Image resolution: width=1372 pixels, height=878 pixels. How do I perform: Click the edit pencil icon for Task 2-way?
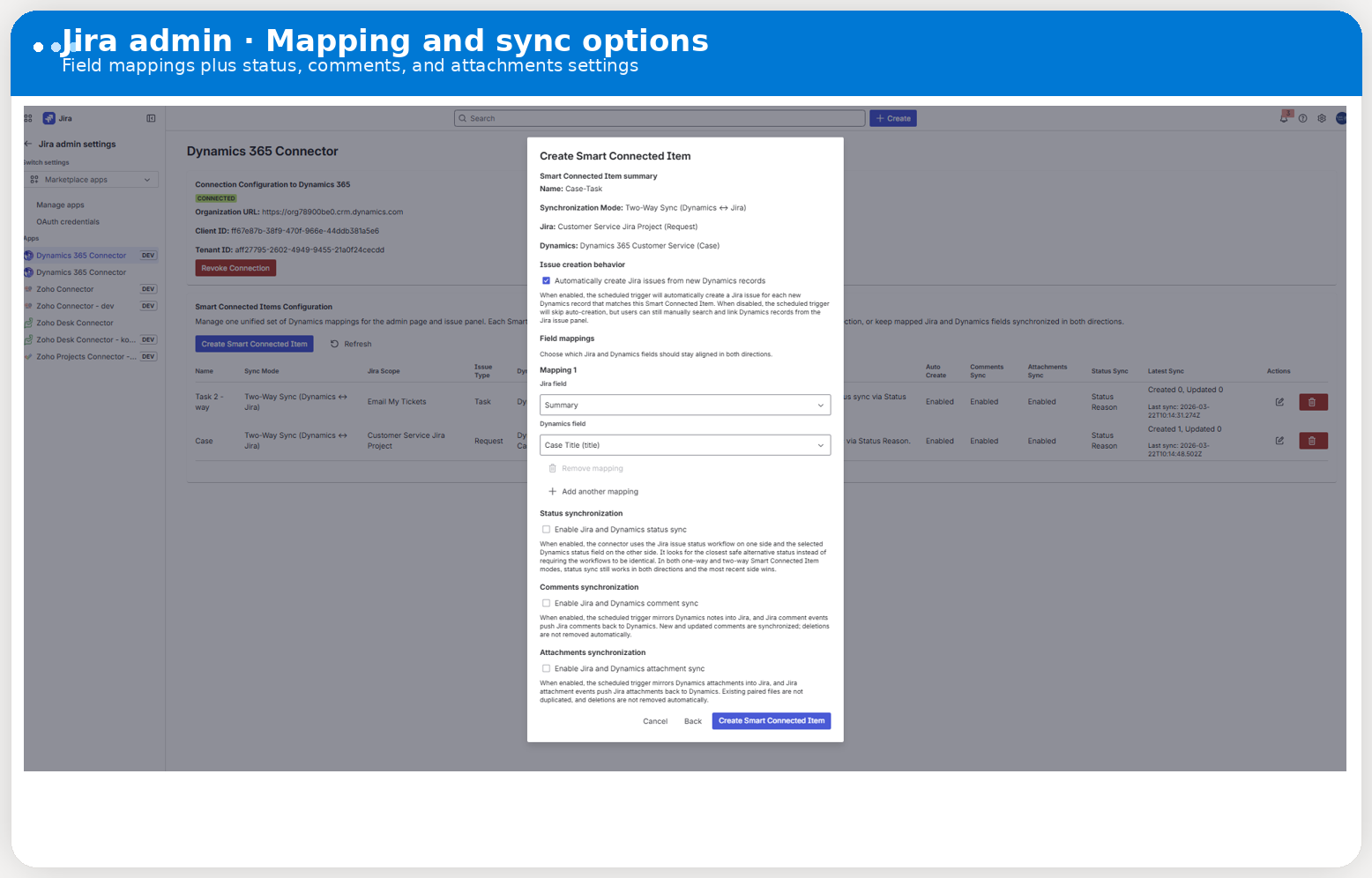1279,401
